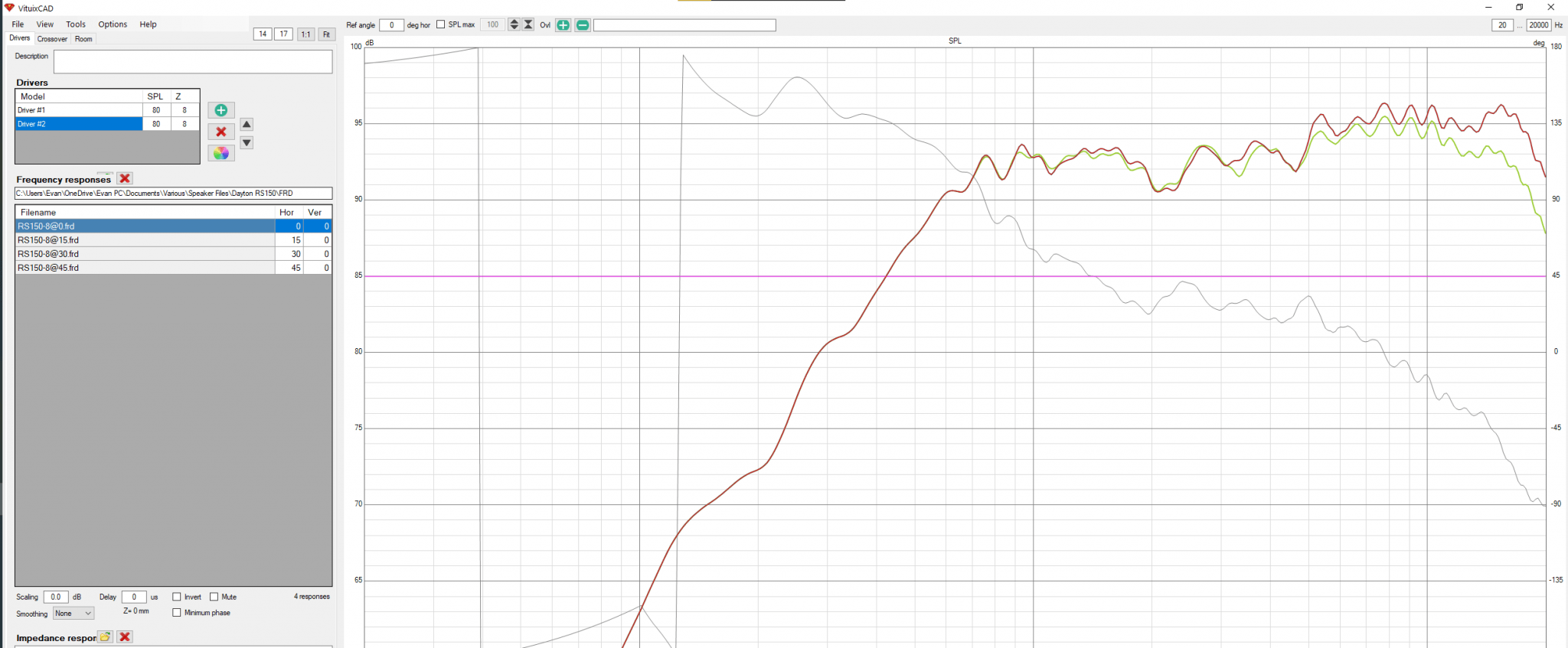1568x648 pixels.
Task: Open the Smoothing dropdown
Action: click(x=73, y=614)
